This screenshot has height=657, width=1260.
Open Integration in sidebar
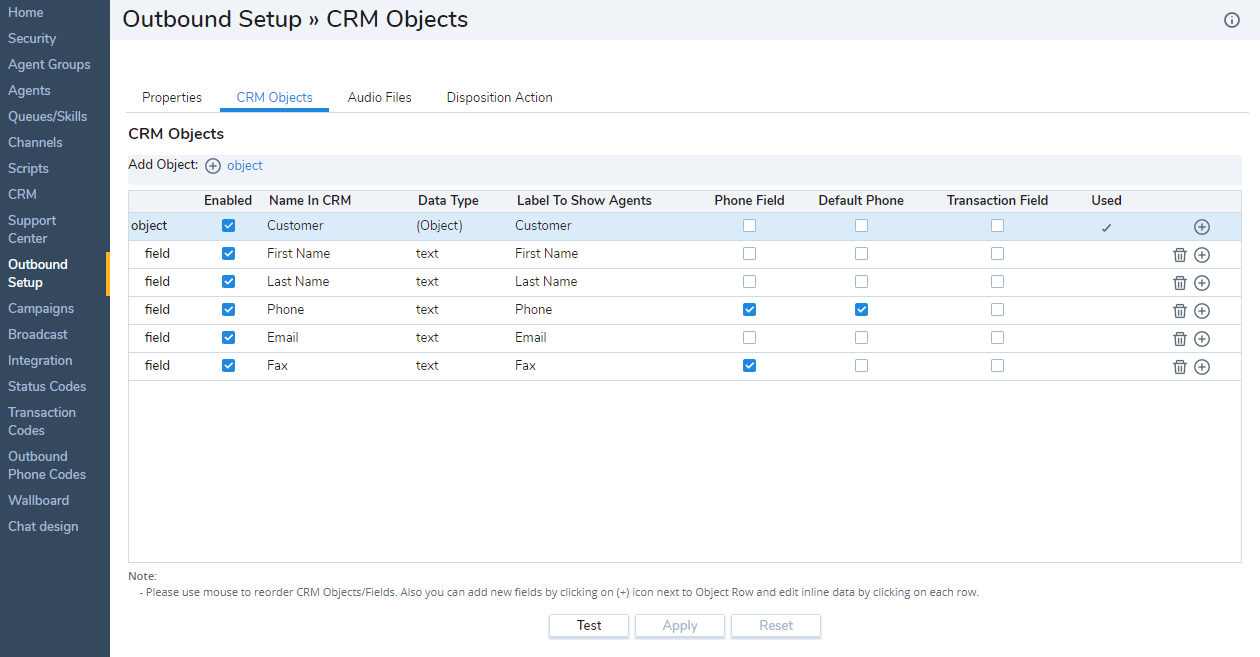coord(40,360)
